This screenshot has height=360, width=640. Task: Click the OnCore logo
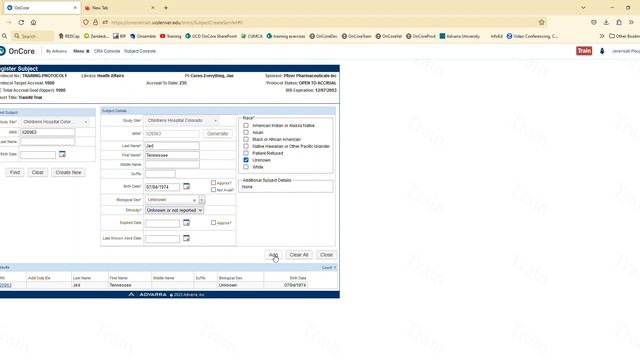point(17,51)
